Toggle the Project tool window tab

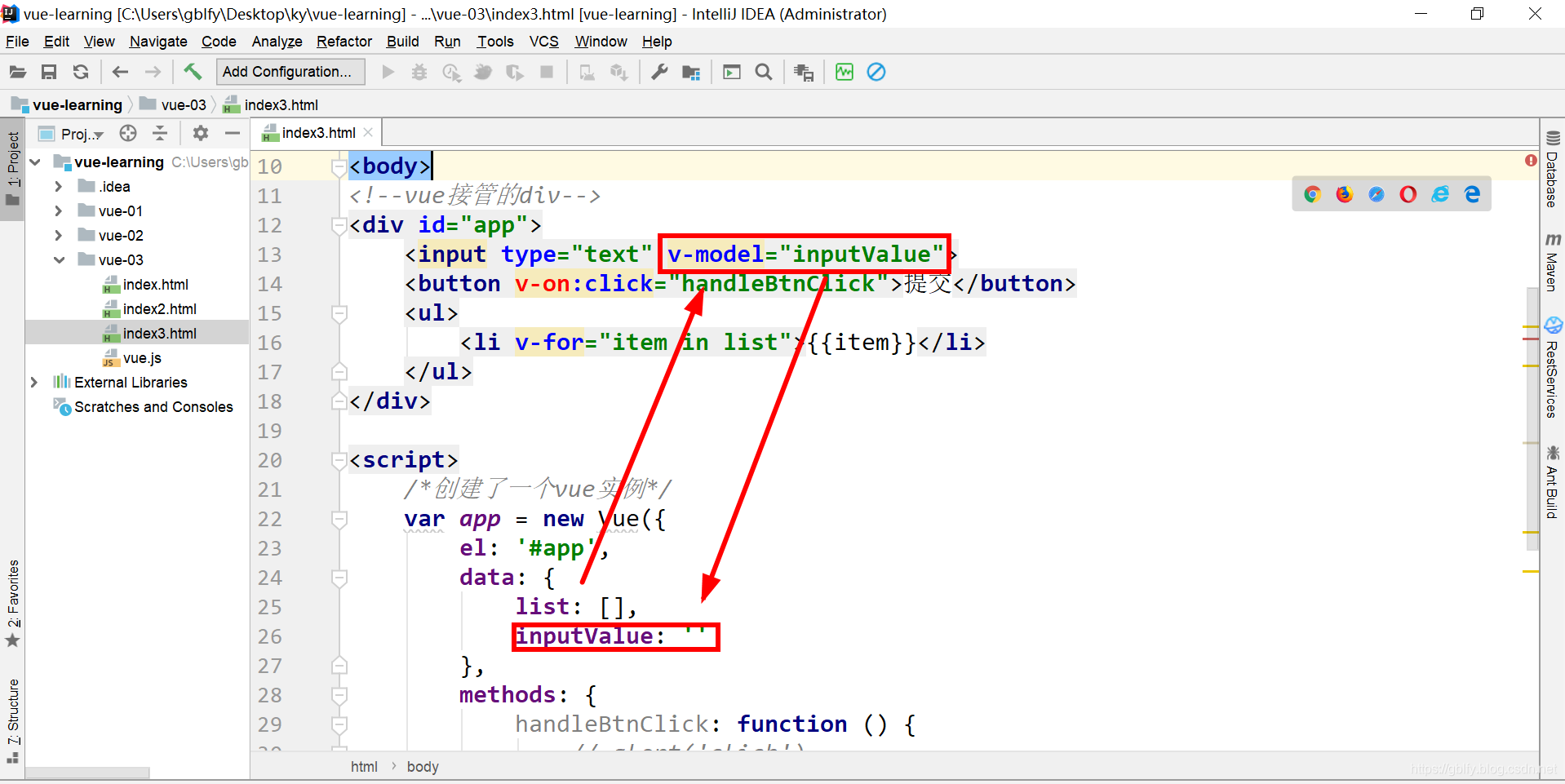[x=12, y=170]
